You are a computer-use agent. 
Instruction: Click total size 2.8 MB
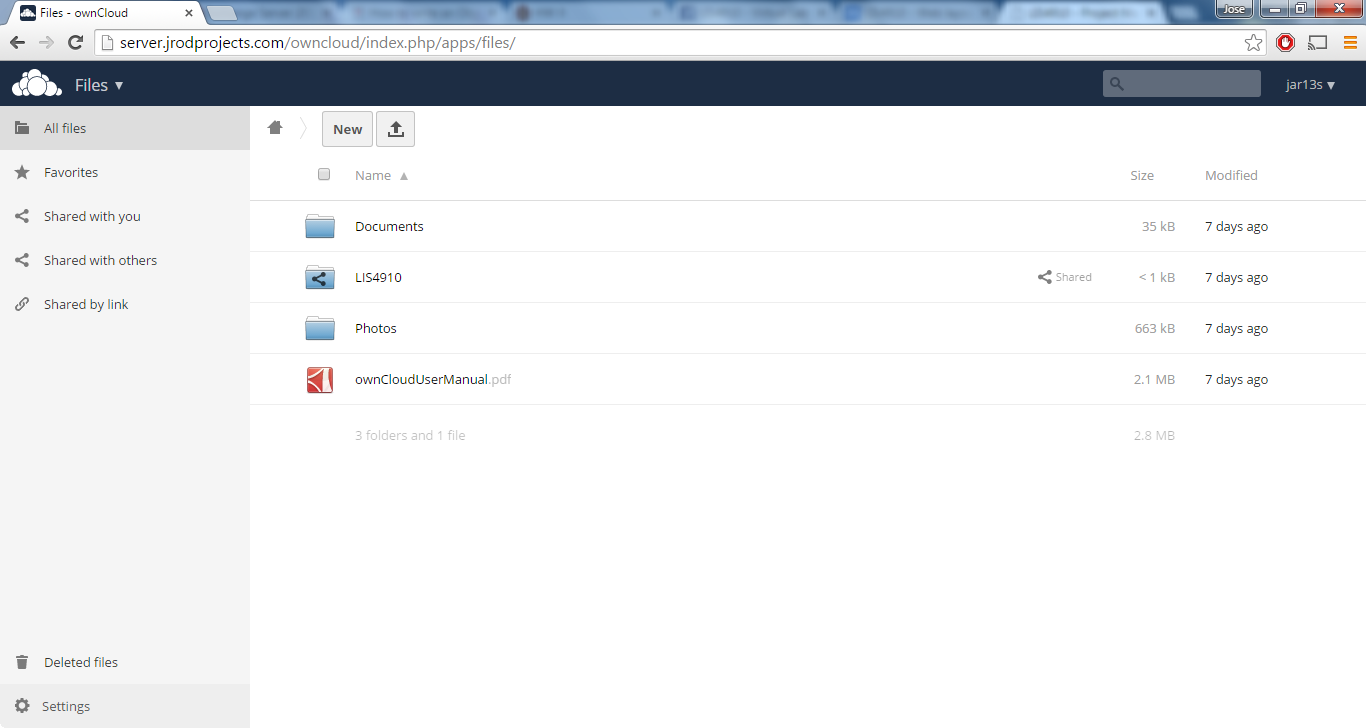(1155, 435)
